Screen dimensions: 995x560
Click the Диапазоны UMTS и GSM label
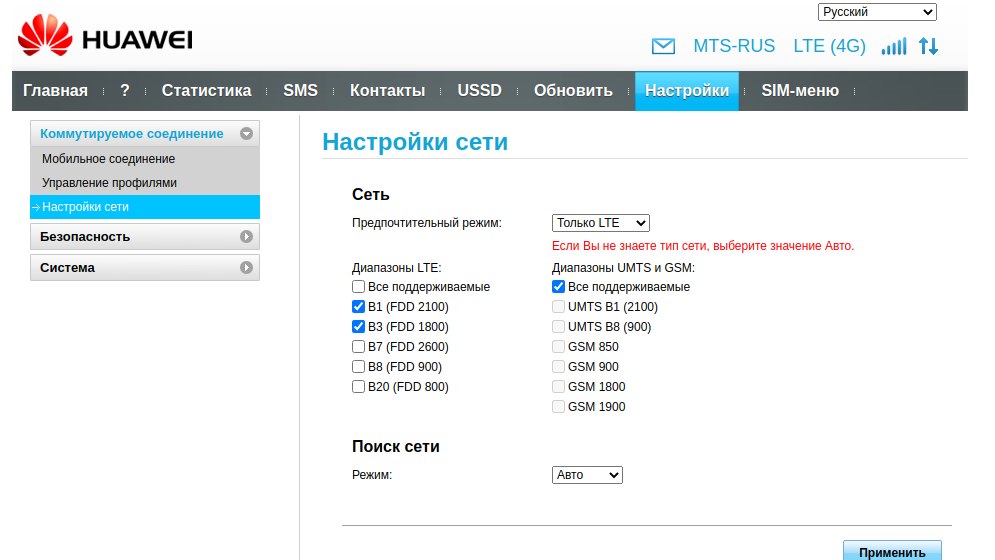[x=623, y=268]
